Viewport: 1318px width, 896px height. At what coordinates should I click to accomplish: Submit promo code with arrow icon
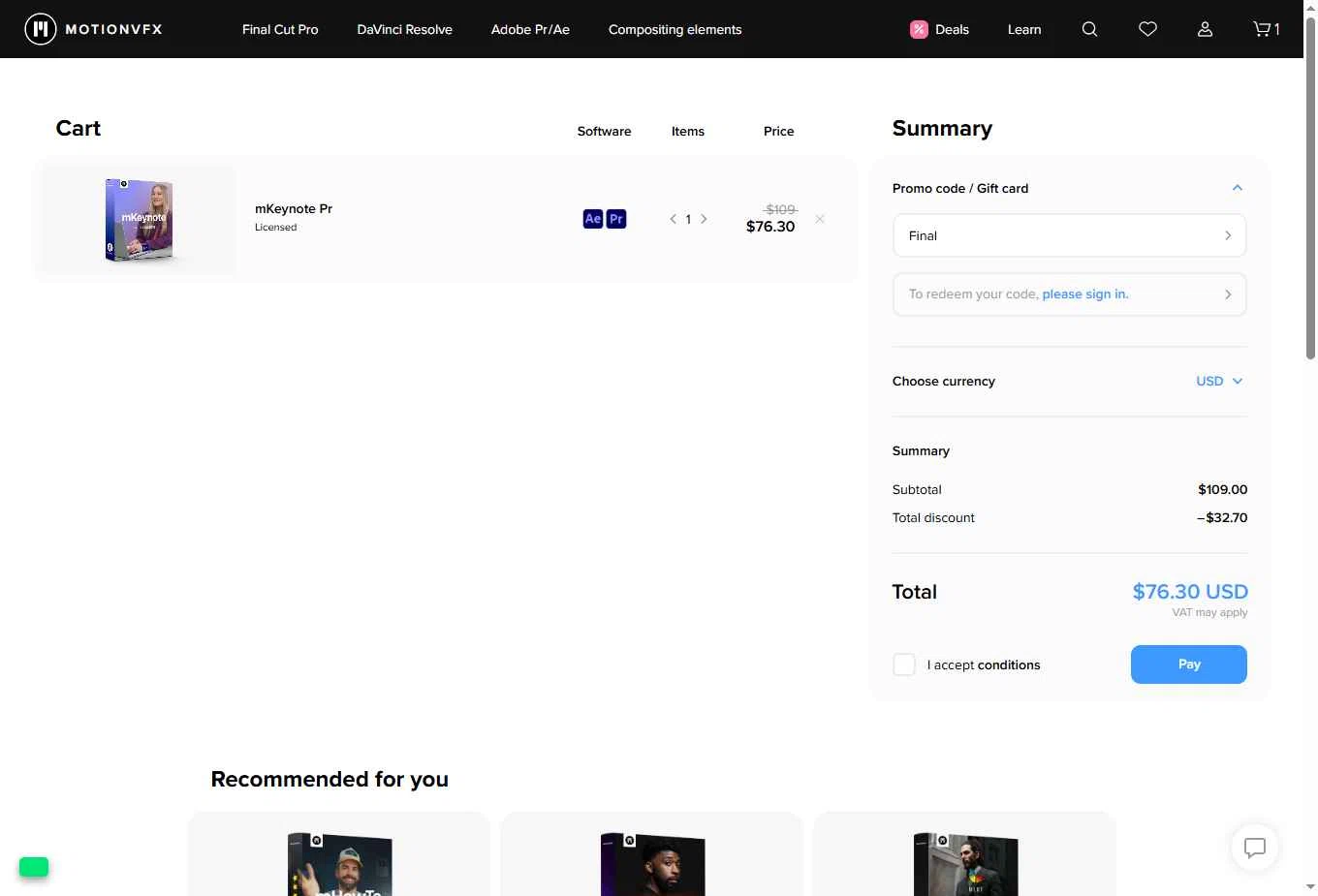(x=1228, y=235)
